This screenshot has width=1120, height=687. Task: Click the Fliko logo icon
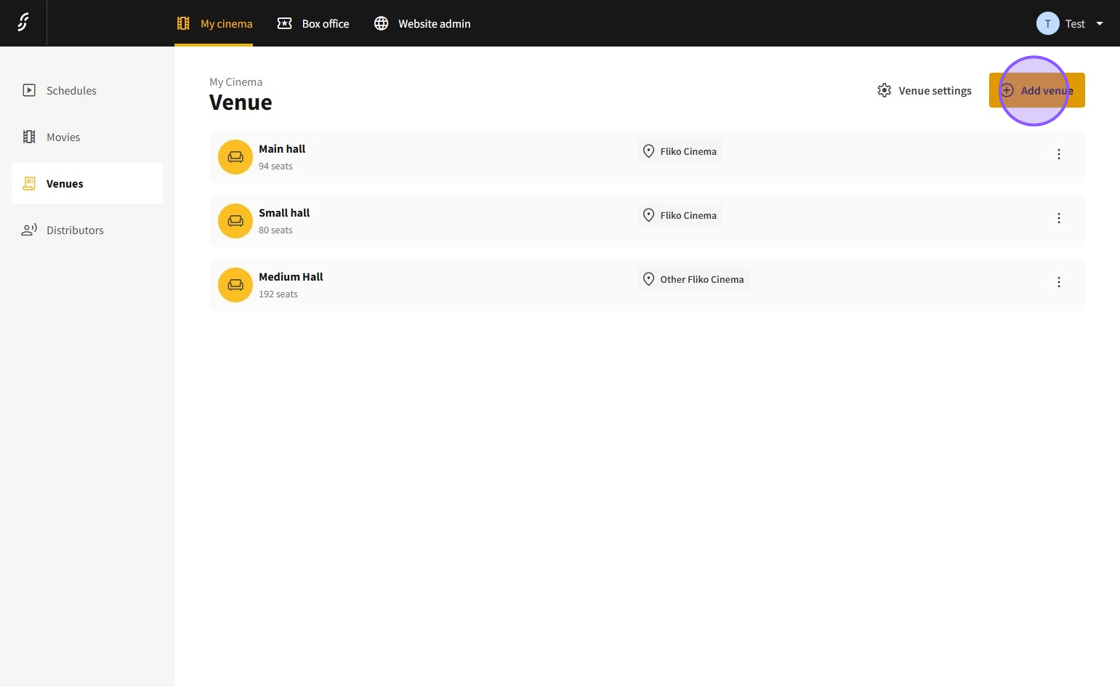pos(23,22)
